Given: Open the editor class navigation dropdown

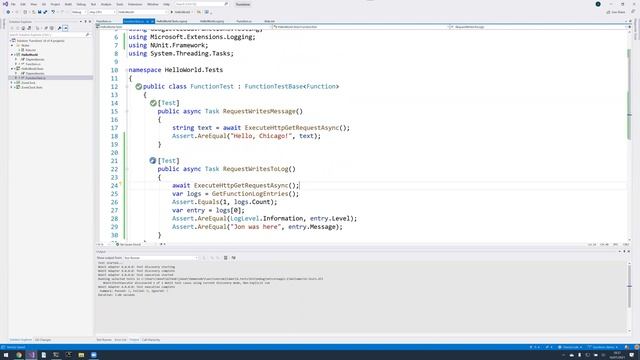Looking at the screenshot, I should tap(362, 27).
